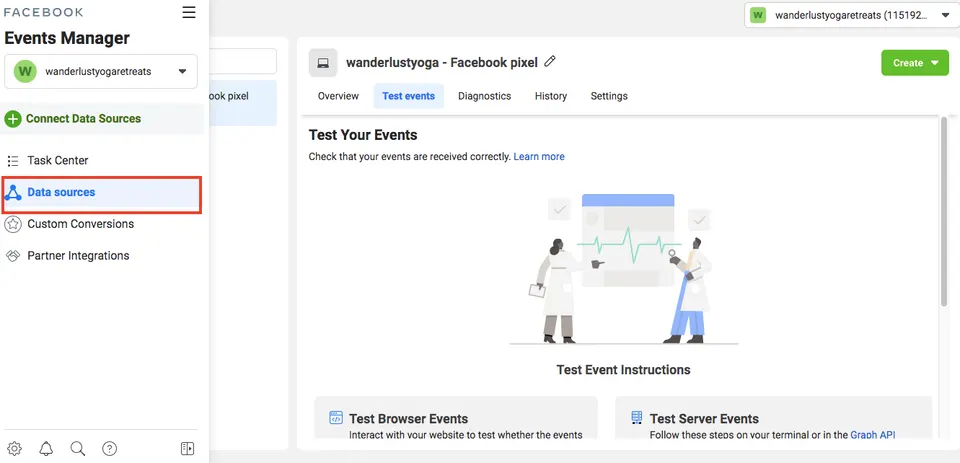Open notifications bell icon
This screenshot has height=463, width=960.
46,448
